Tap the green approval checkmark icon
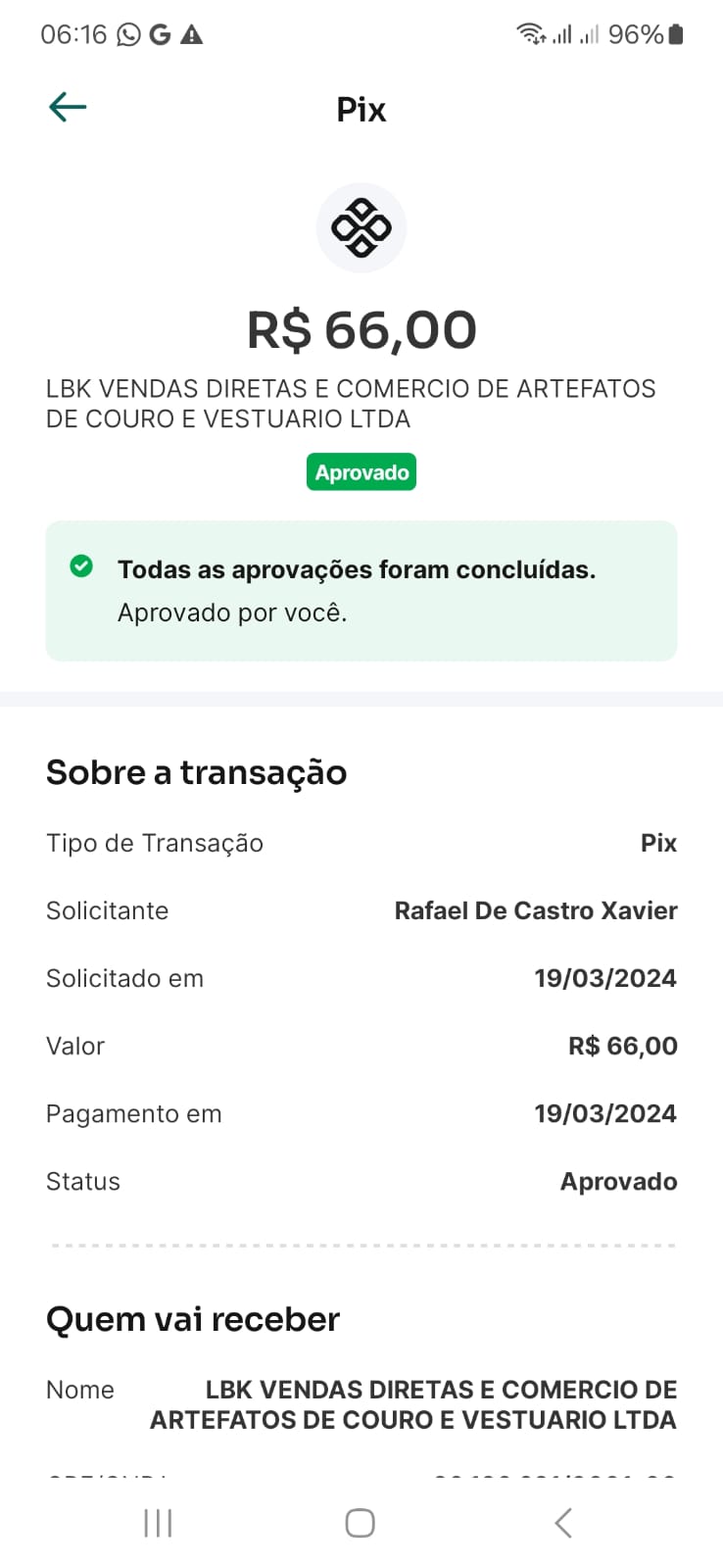Viewport: 723px width, 1568px height. (81, 566)
